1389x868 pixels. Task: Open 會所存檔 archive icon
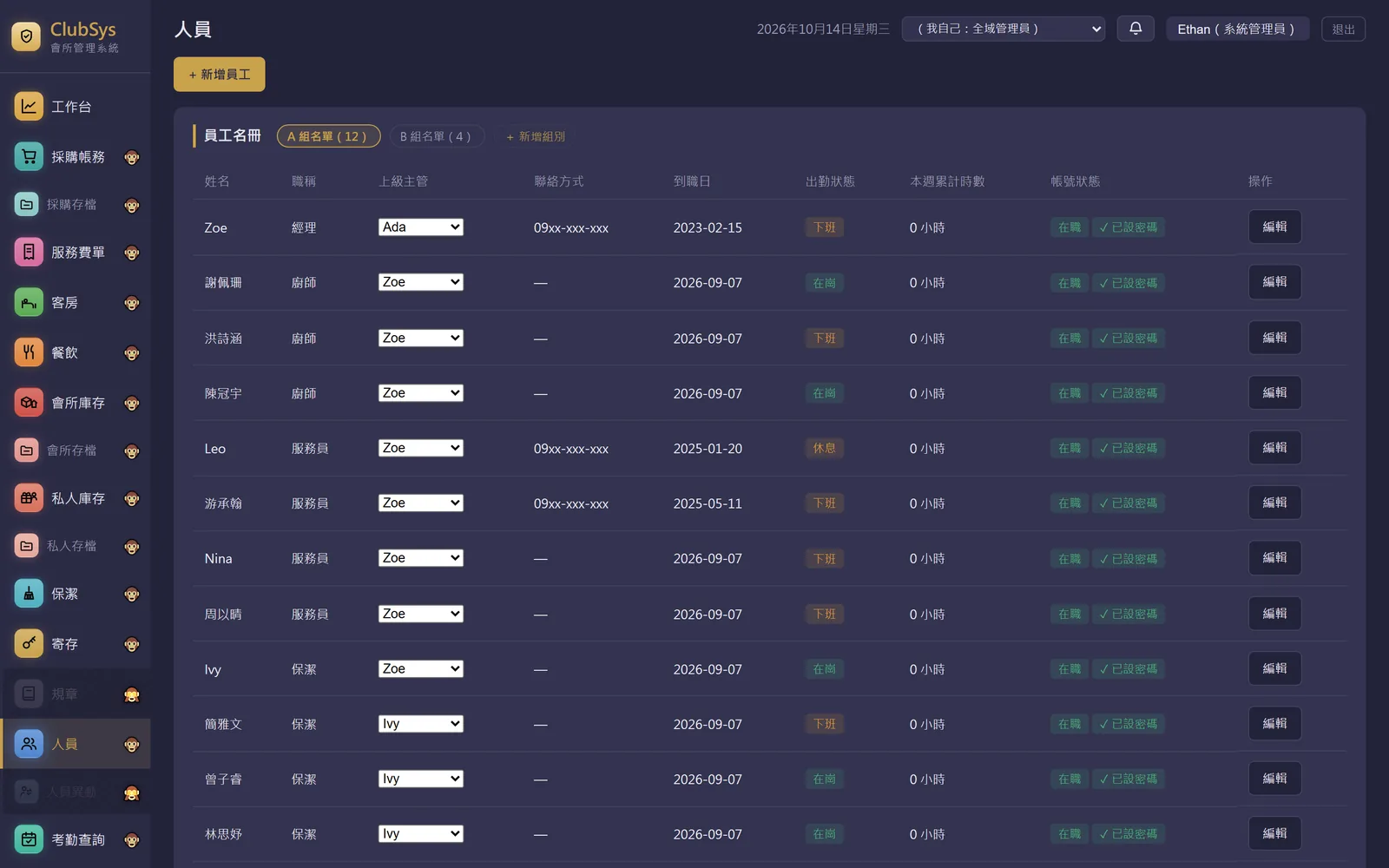(x=27, y=450)
